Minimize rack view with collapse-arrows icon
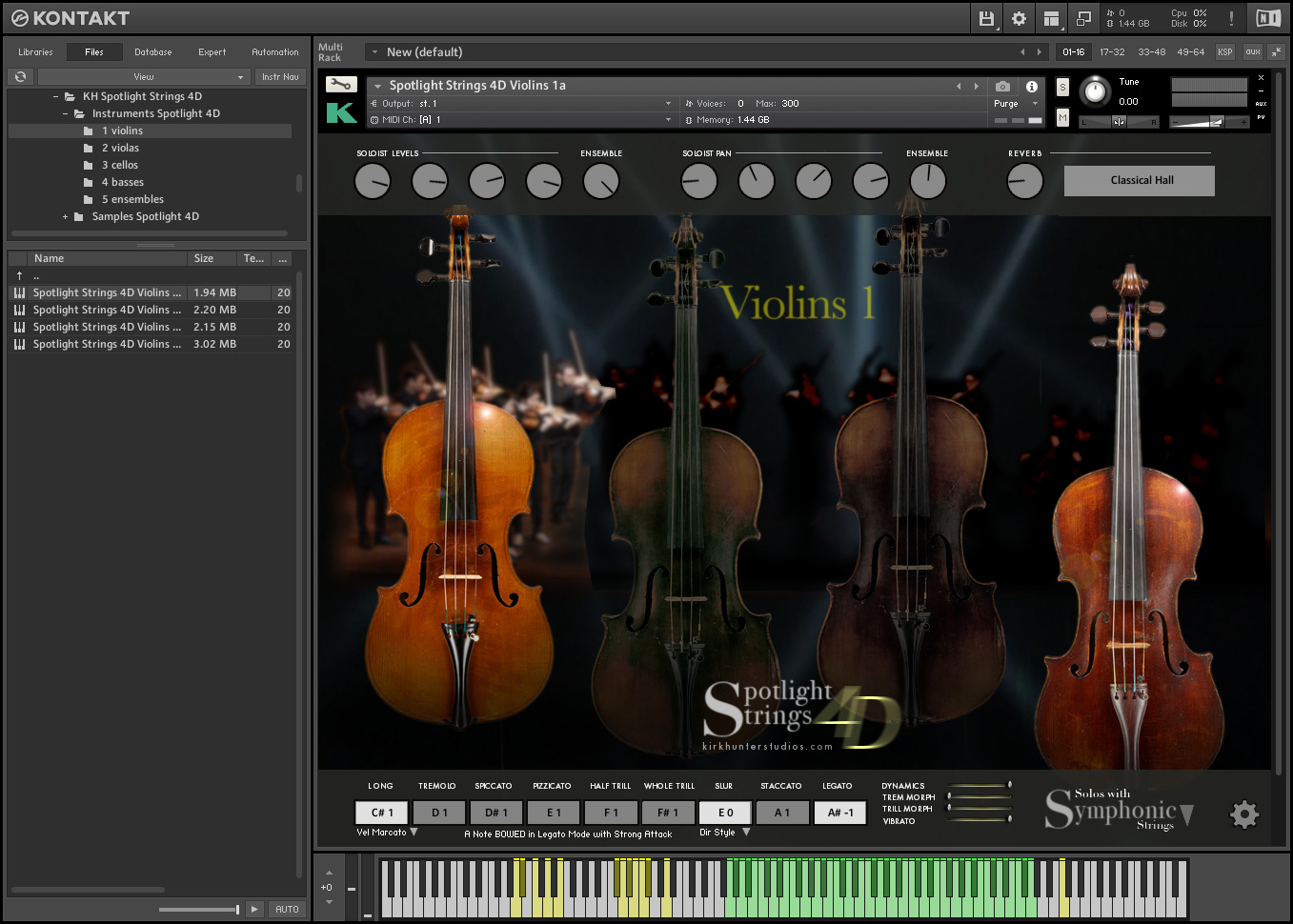Screen dimensions: 1293x924 [x=1275, y=52]
